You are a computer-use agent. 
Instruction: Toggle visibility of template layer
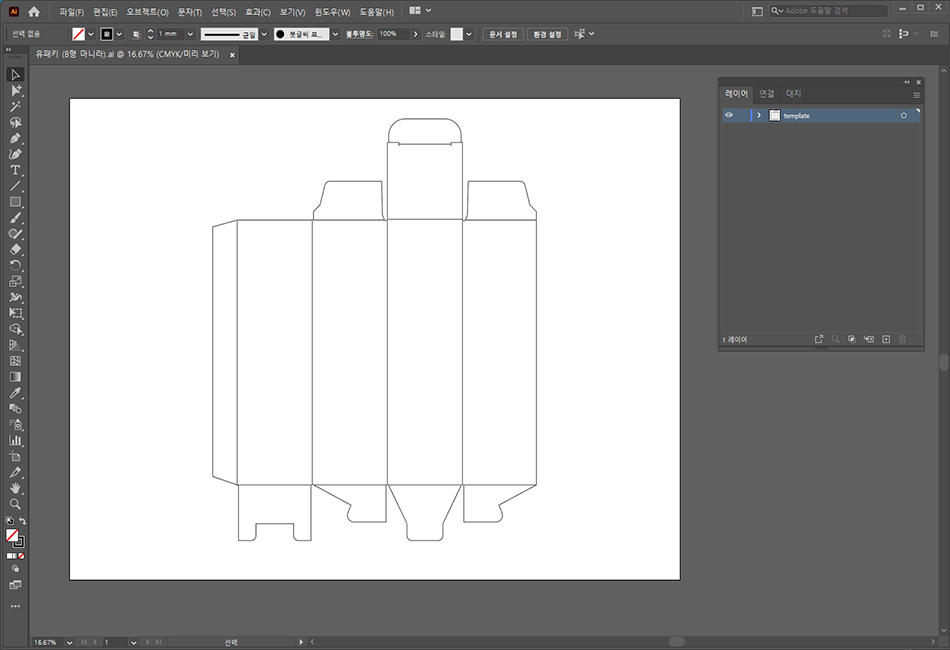point(729,115)
